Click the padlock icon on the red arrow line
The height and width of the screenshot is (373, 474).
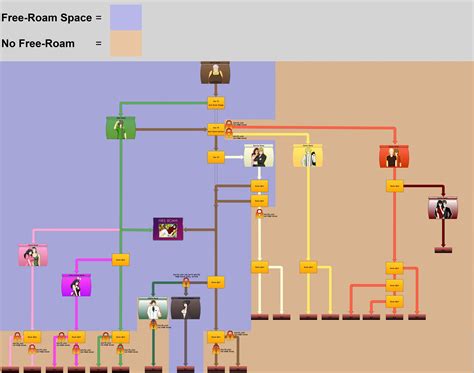229,124
